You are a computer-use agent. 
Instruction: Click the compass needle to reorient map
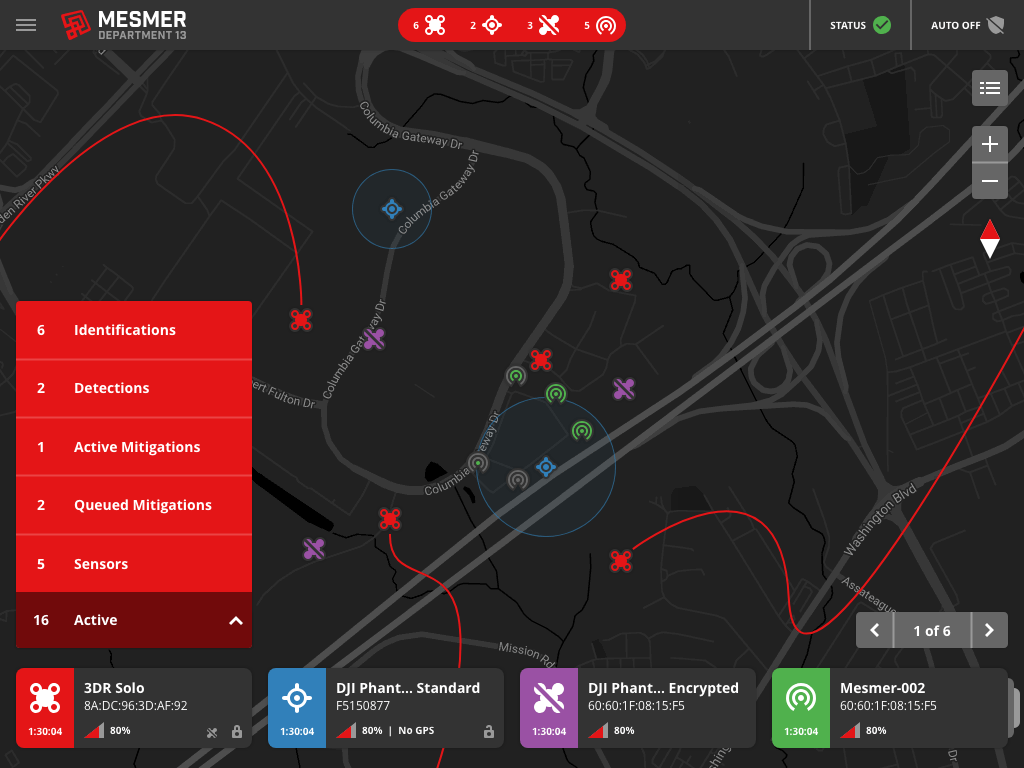click(x=989, y=238)
